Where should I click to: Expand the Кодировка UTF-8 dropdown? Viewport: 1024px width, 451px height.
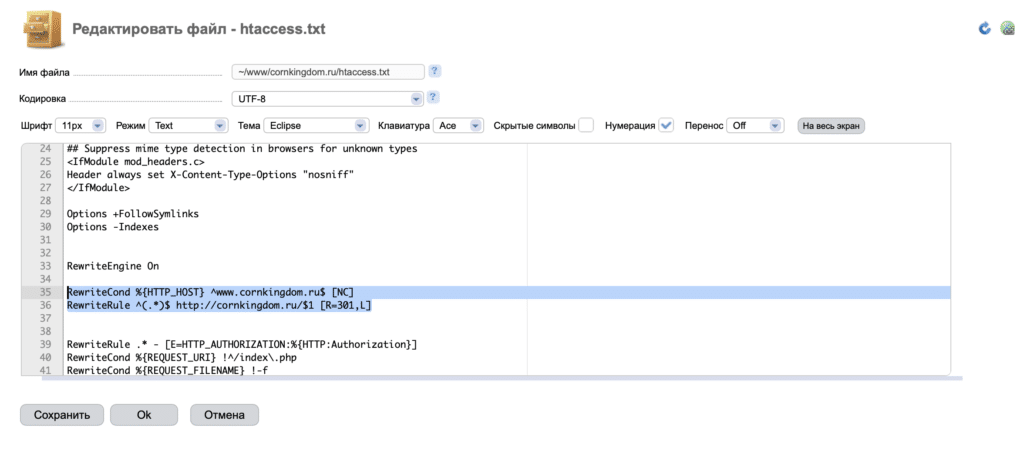coord(327,98)
